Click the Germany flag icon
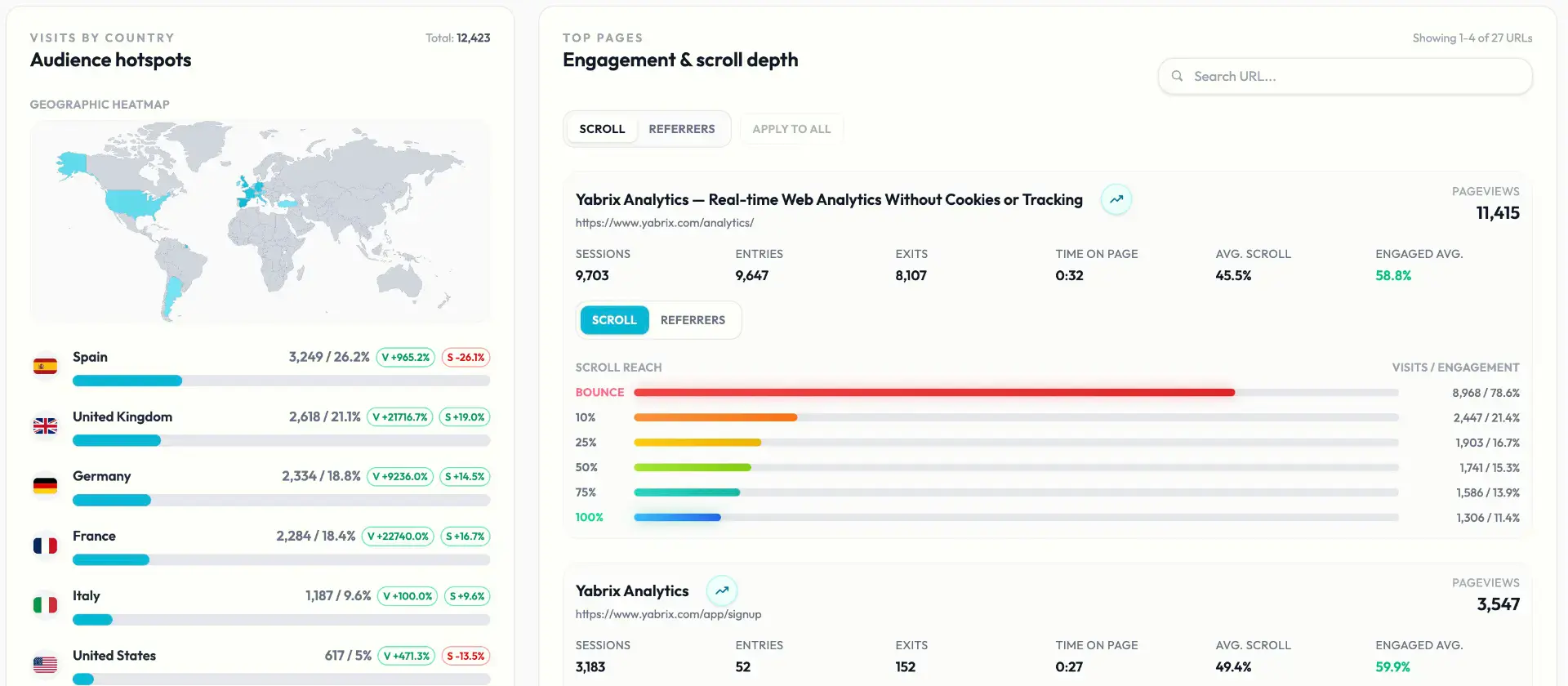Viewport: 1568px width, 686px height. [x=45, y=486]
